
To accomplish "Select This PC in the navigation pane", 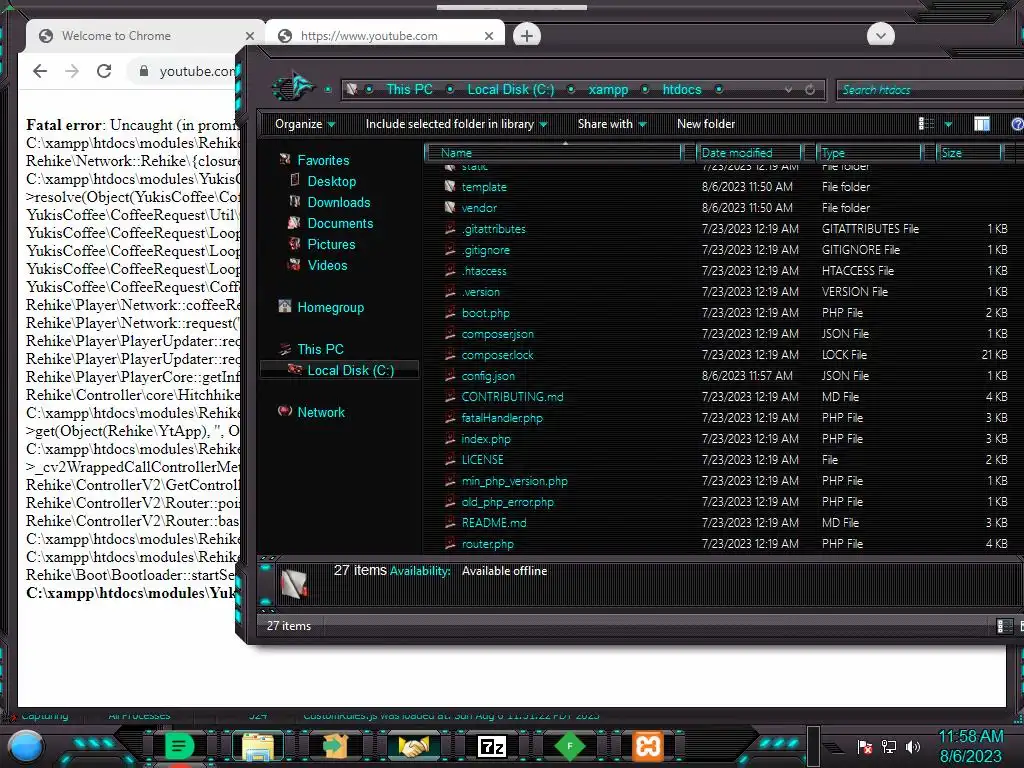I will coord(320,349).
